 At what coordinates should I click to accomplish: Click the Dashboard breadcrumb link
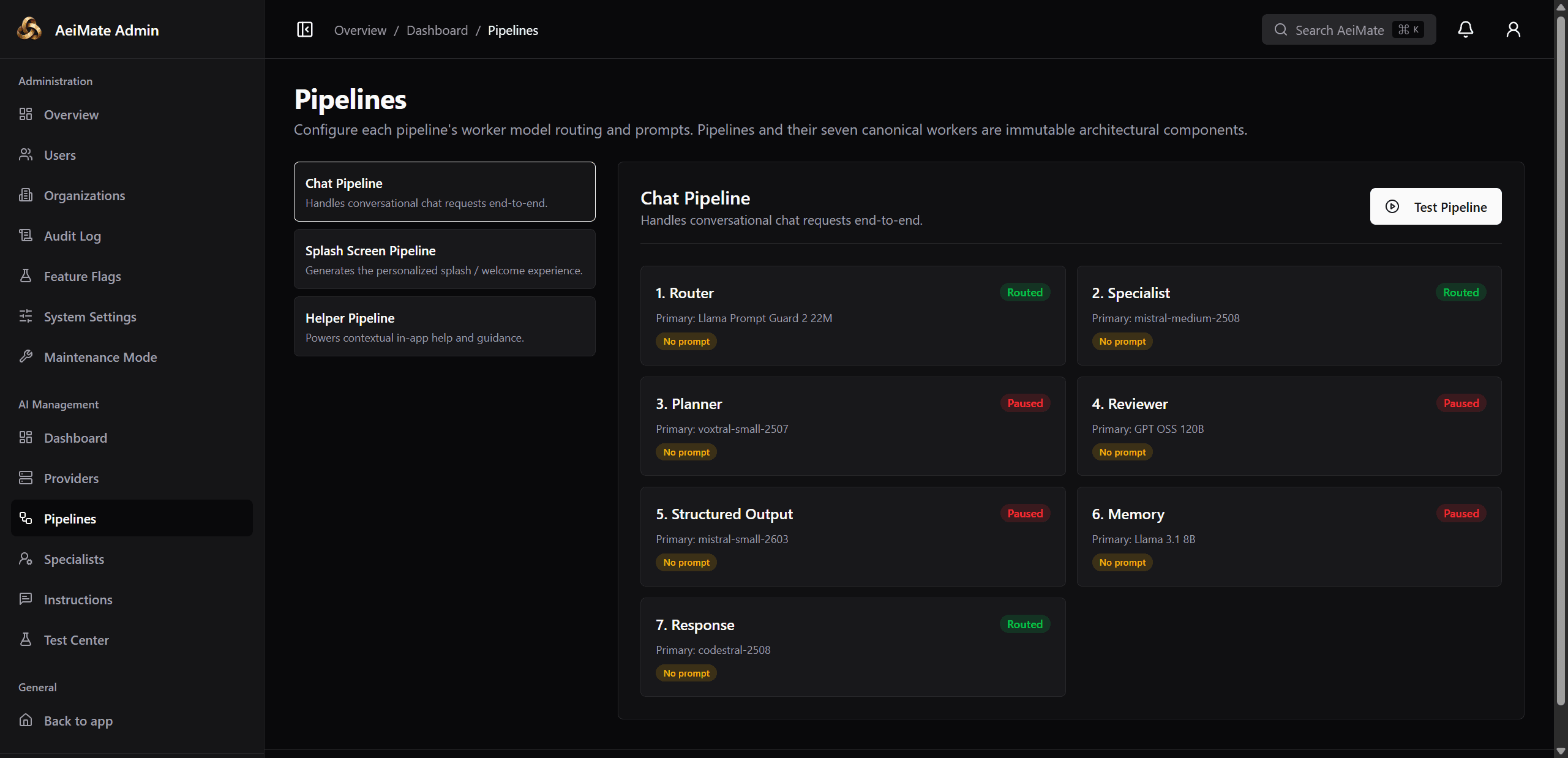[437, 30]
